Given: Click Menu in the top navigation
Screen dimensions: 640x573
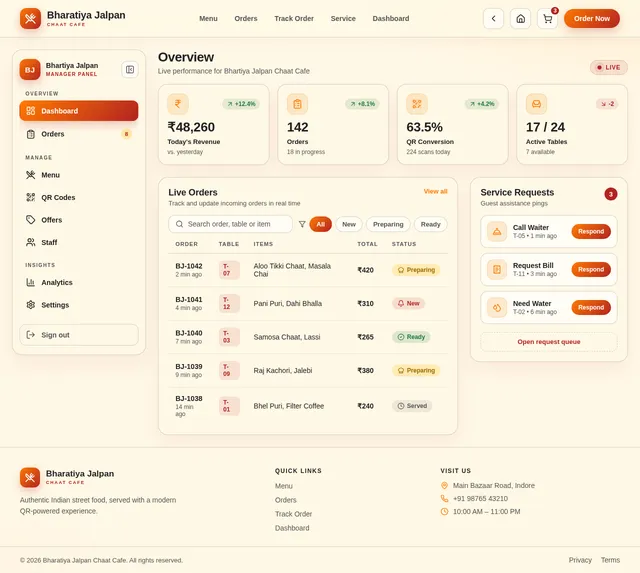Looking at the screenshot, I should tap(208, 18).
